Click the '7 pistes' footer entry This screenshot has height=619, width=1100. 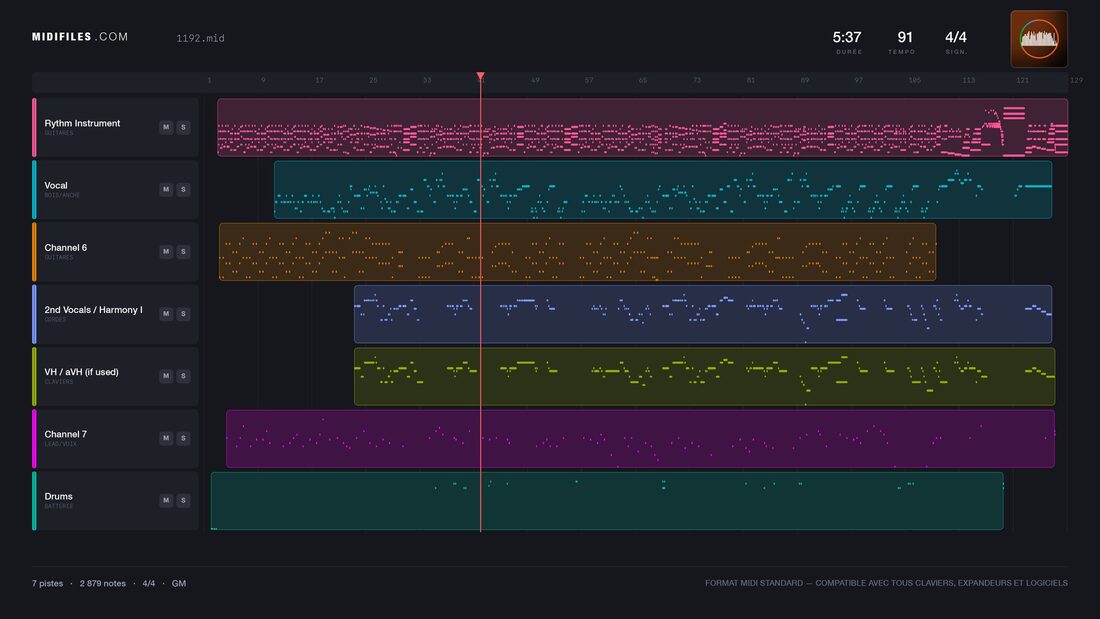coord(47,583)
